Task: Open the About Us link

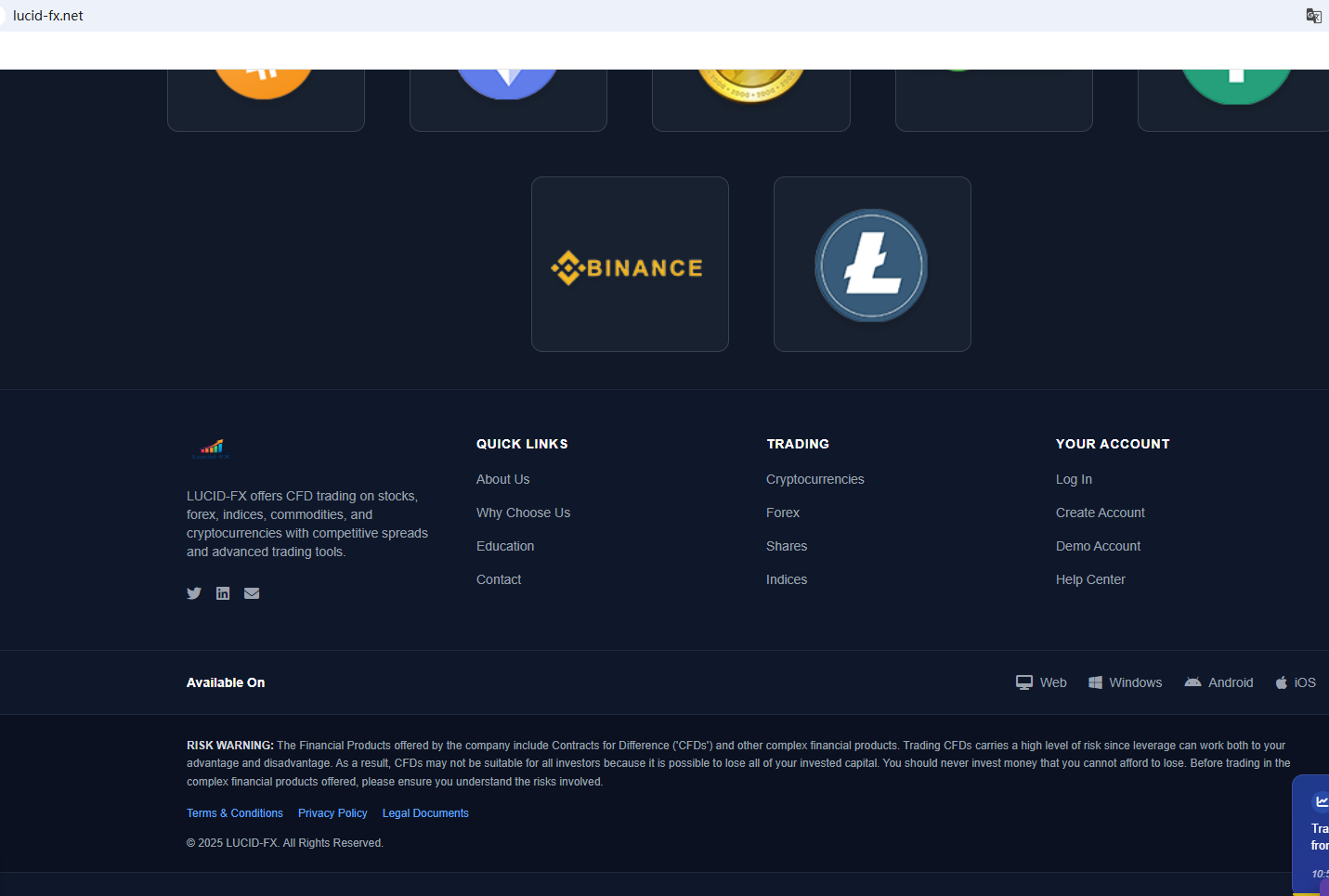Action: tap(503, 479)
